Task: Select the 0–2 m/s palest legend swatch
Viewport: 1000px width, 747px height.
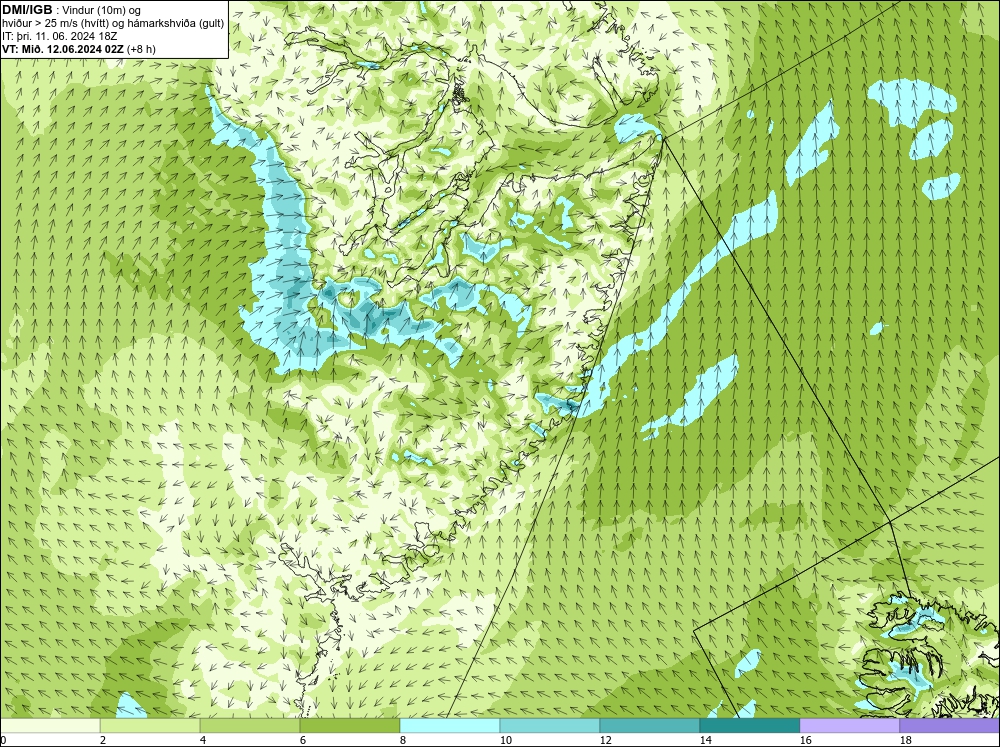Action: [x=50, y=726]
